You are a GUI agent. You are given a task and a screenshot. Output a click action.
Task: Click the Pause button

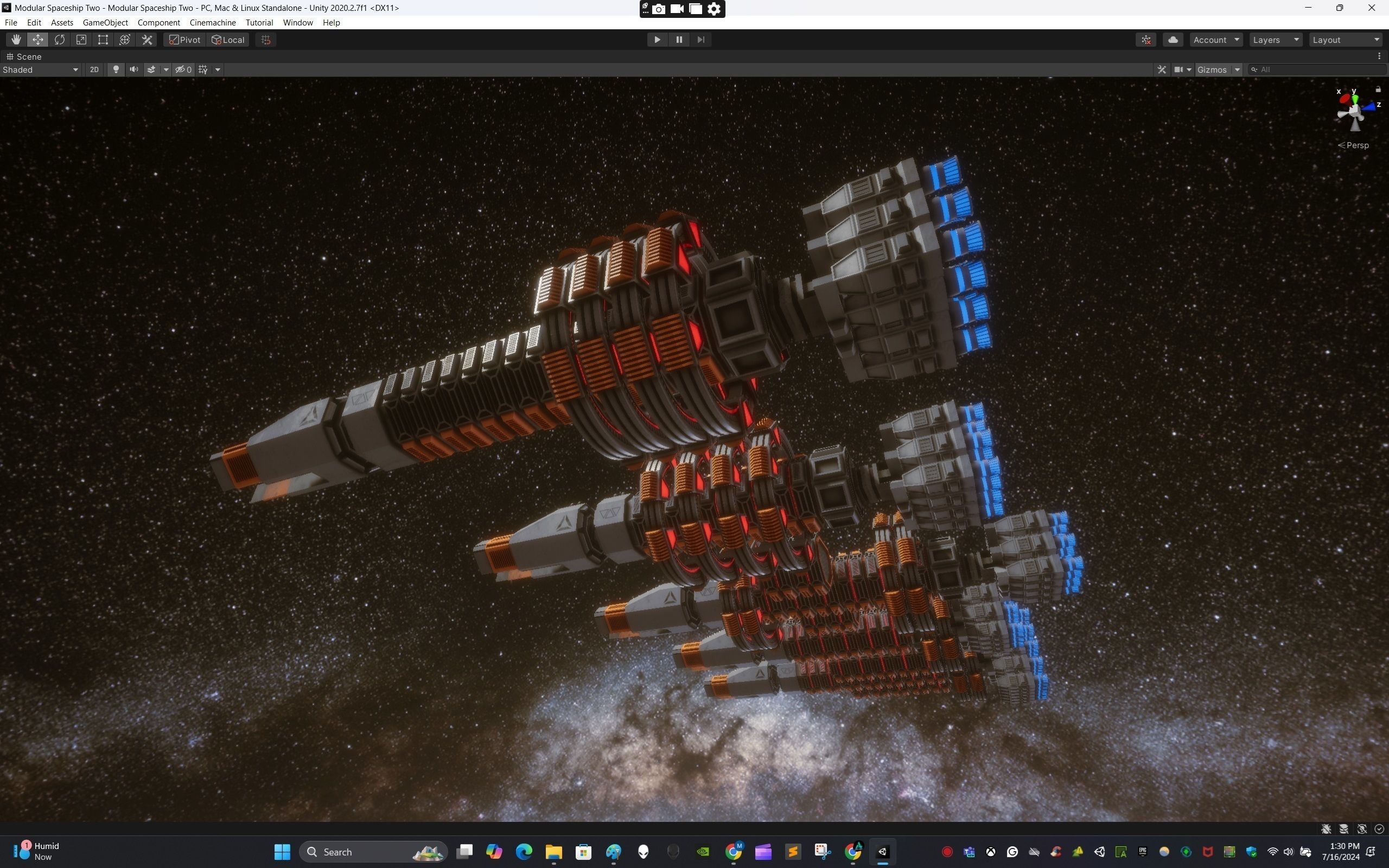[679, 40]
